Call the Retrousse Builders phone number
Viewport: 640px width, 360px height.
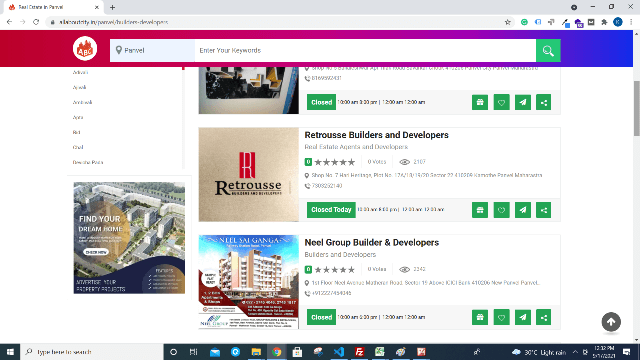click(327, 186)
